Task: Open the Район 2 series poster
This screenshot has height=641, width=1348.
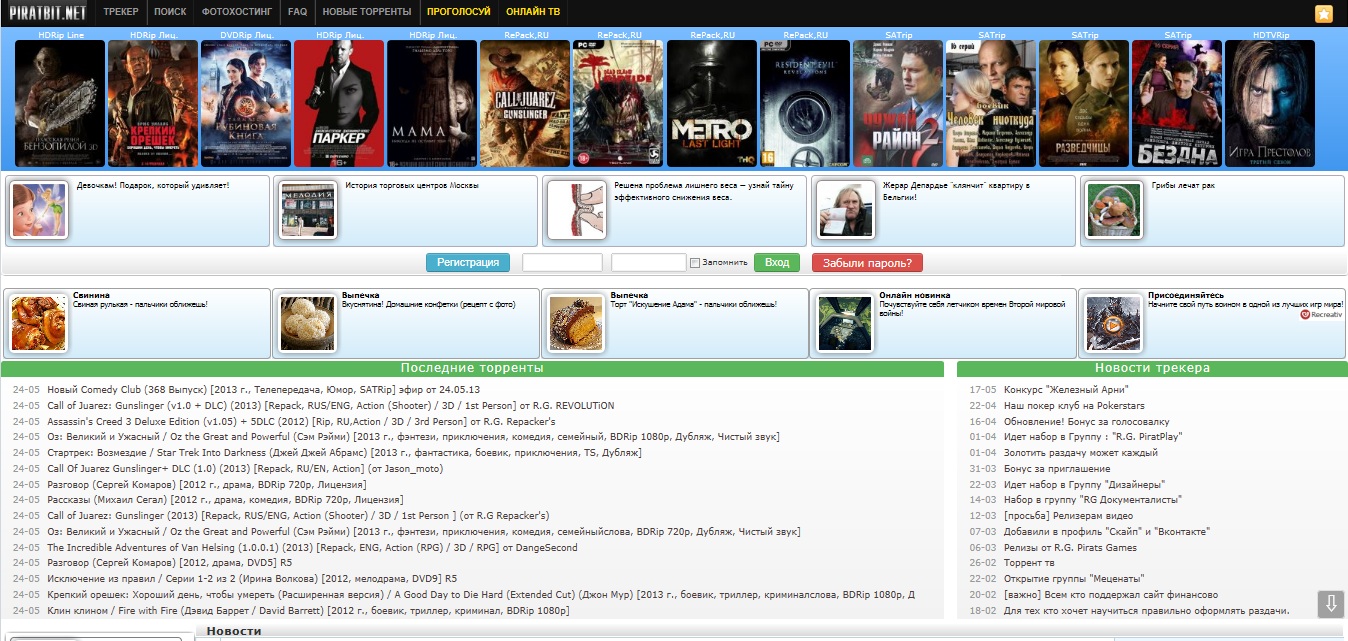Action: coord(898,103)
